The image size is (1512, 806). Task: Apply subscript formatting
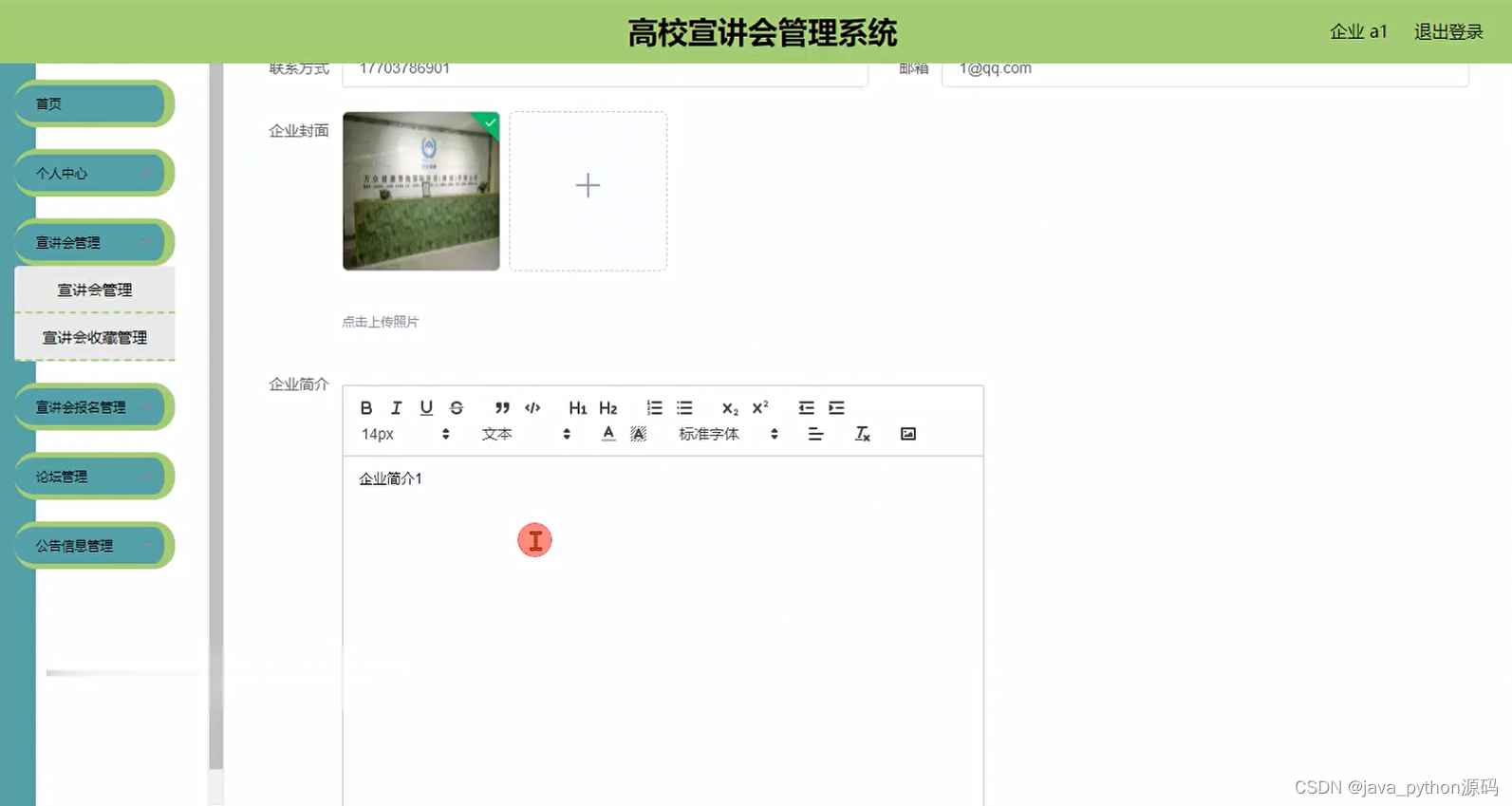pyautogui.click(x=730, y=408)
